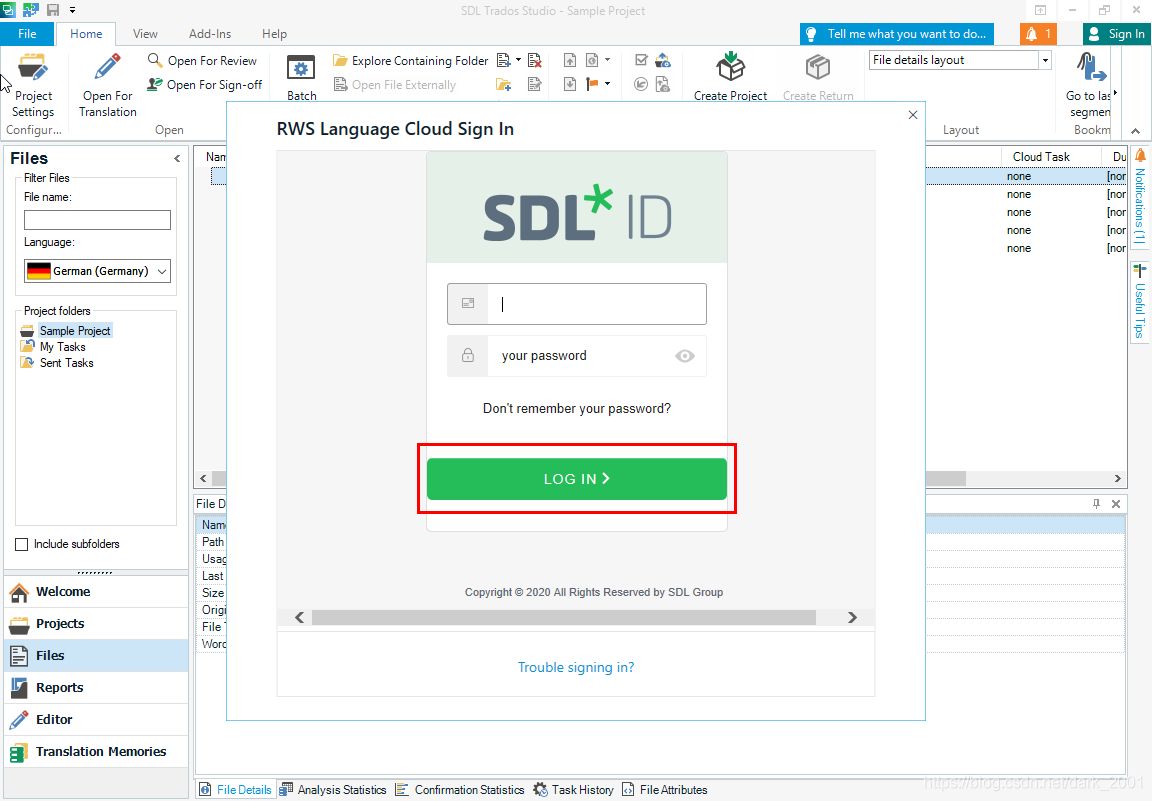Click the File name filter field

point(97,220)
